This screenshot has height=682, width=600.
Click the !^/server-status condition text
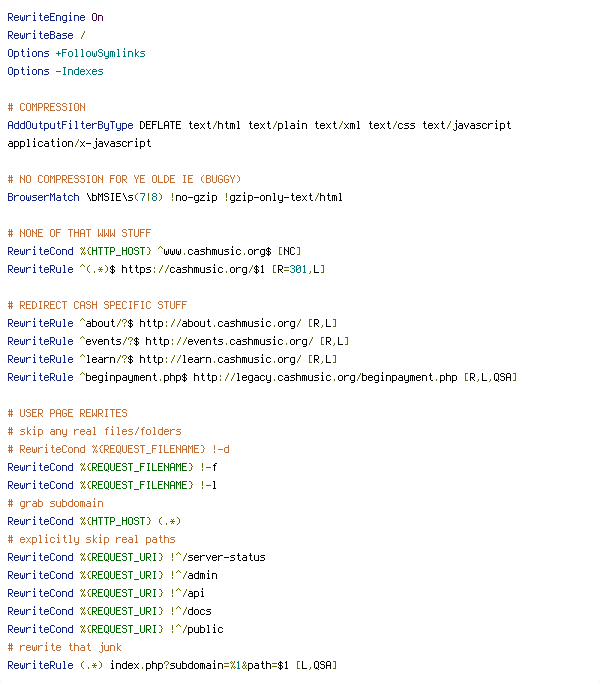pyautogui.click(x=218, y=557)
